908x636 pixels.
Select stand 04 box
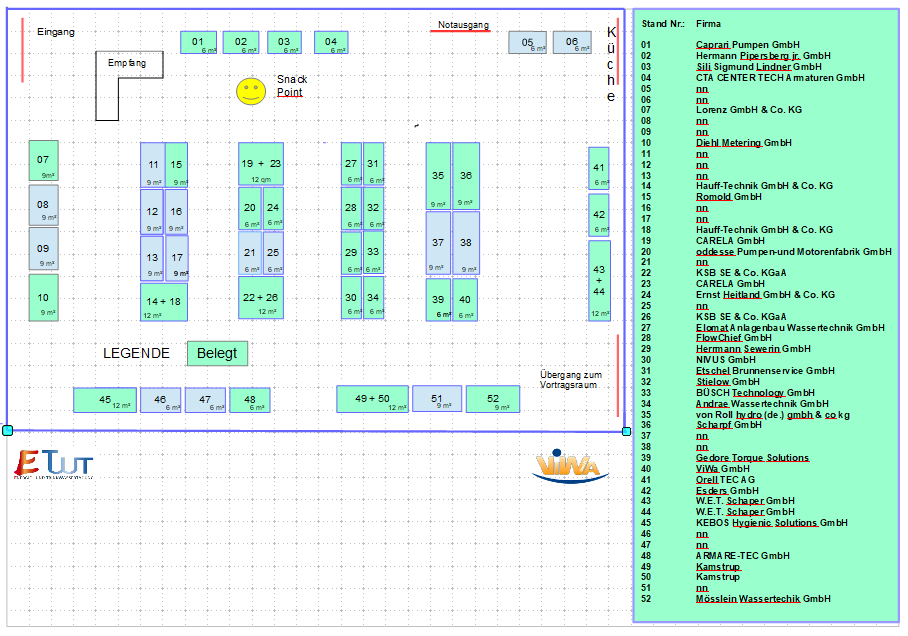point(331,42)
